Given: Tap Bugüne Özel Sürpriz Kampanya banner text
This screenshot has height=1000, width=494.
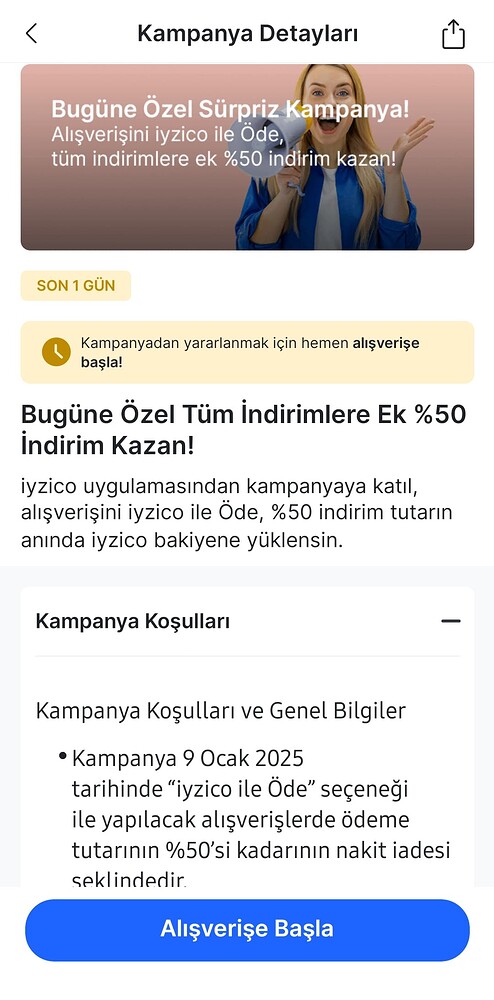Looking at the screenshot, I should pos(230,109).
